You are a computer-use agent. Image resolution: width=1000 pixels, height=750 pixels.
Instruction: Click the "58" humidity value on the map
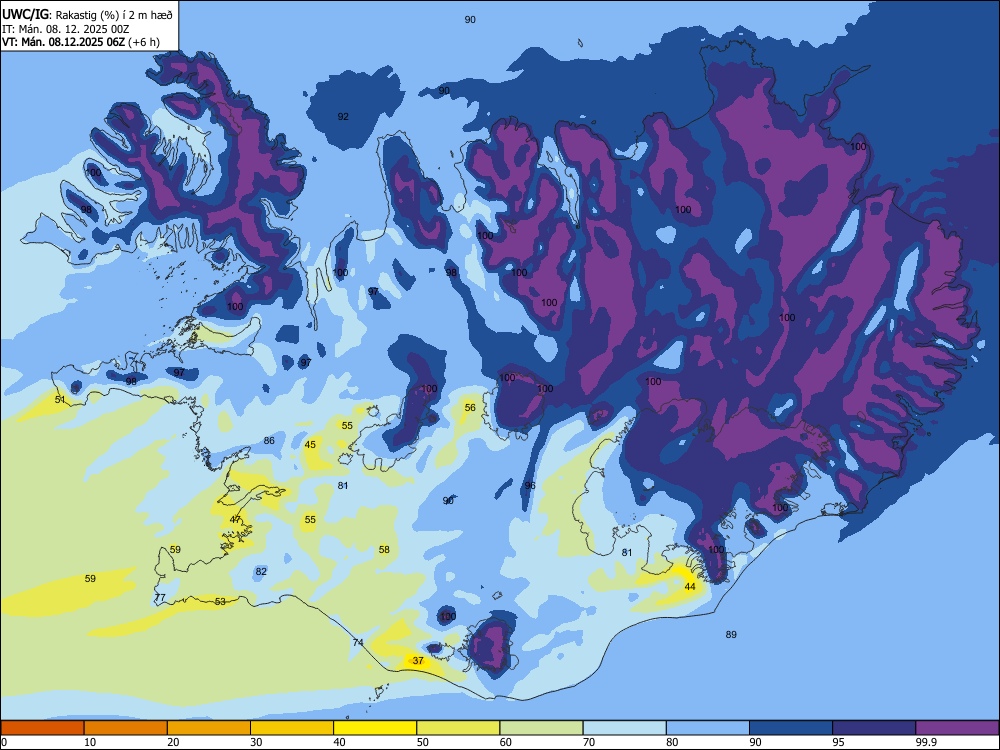(x=384, y=549)
